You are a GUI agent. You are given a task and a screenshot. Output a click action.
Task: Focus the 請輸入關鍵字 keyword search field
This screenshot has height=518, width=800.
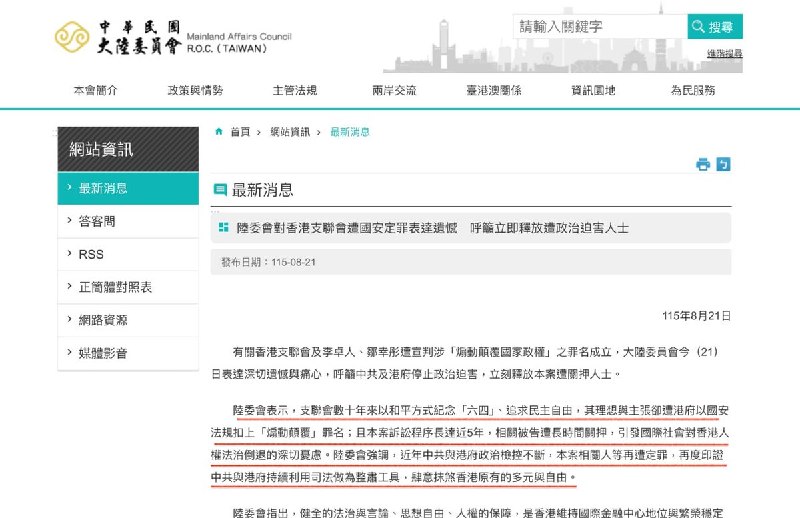(x=600, y=27)
